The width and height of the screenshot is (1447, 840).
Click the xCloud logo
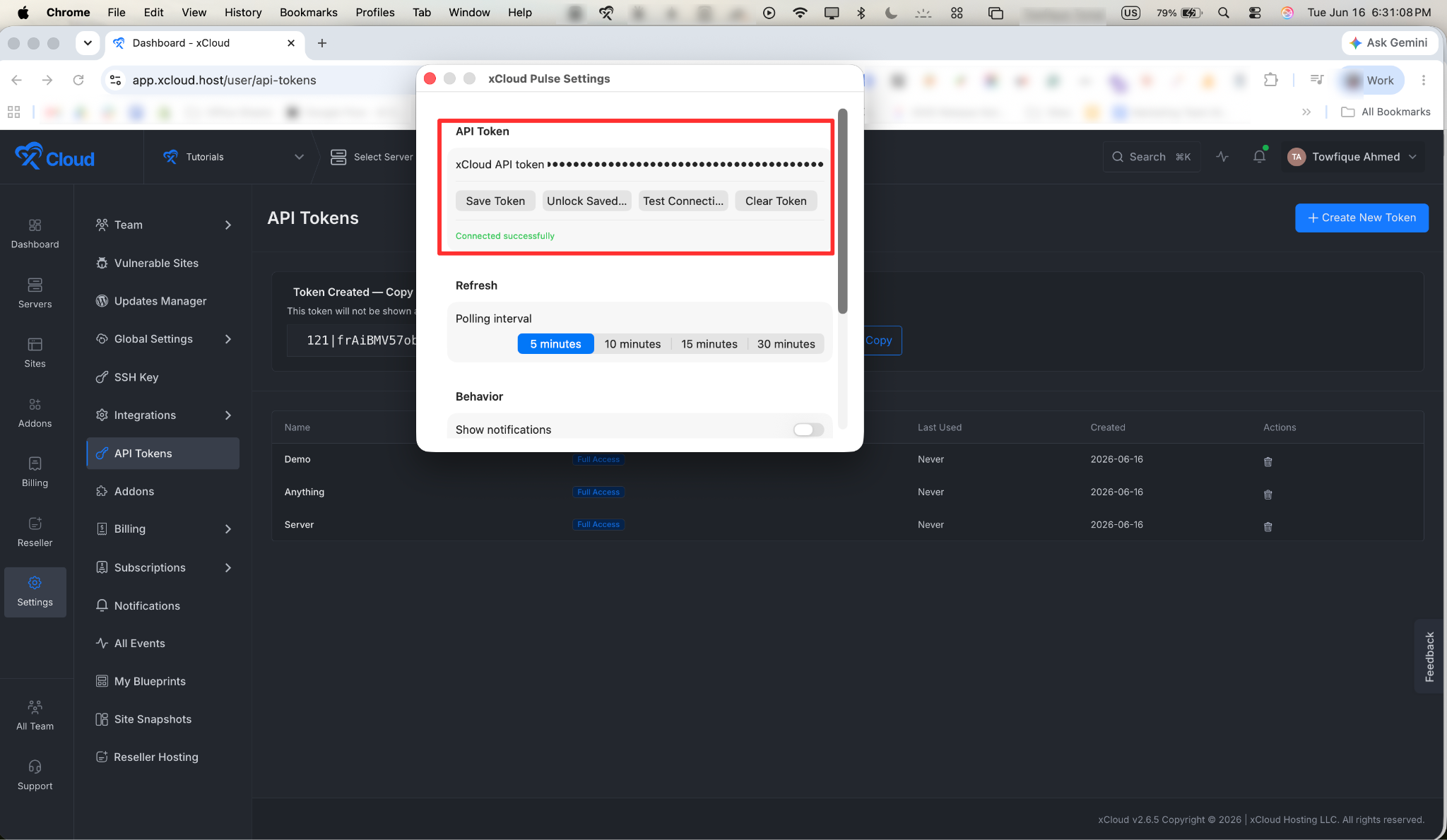pos(54,157)
